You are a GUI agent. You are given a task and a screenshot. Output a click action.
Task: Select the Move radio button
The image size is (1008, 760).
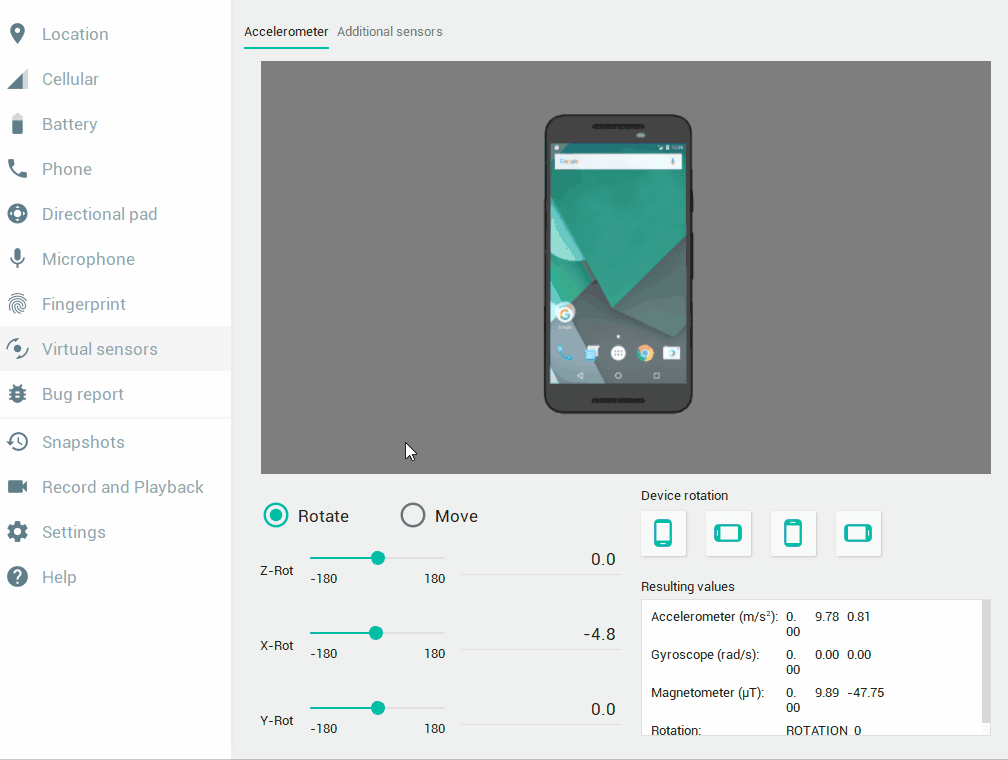[x=413, y=516]
